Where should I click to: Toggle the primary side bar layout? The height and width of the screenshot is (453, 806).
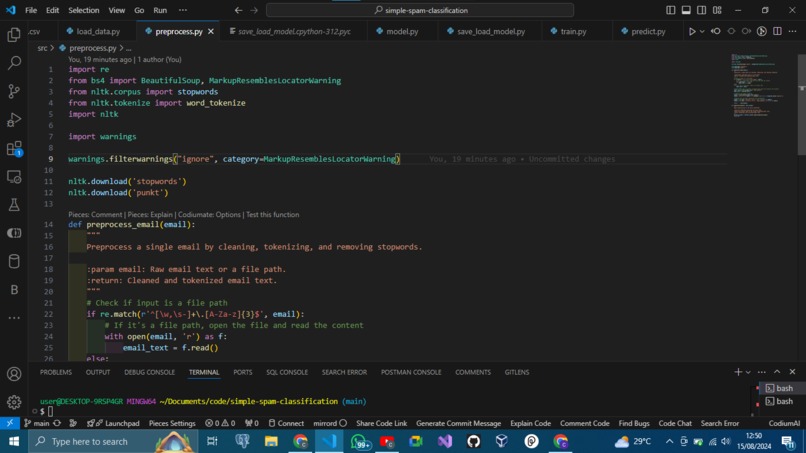671,10
